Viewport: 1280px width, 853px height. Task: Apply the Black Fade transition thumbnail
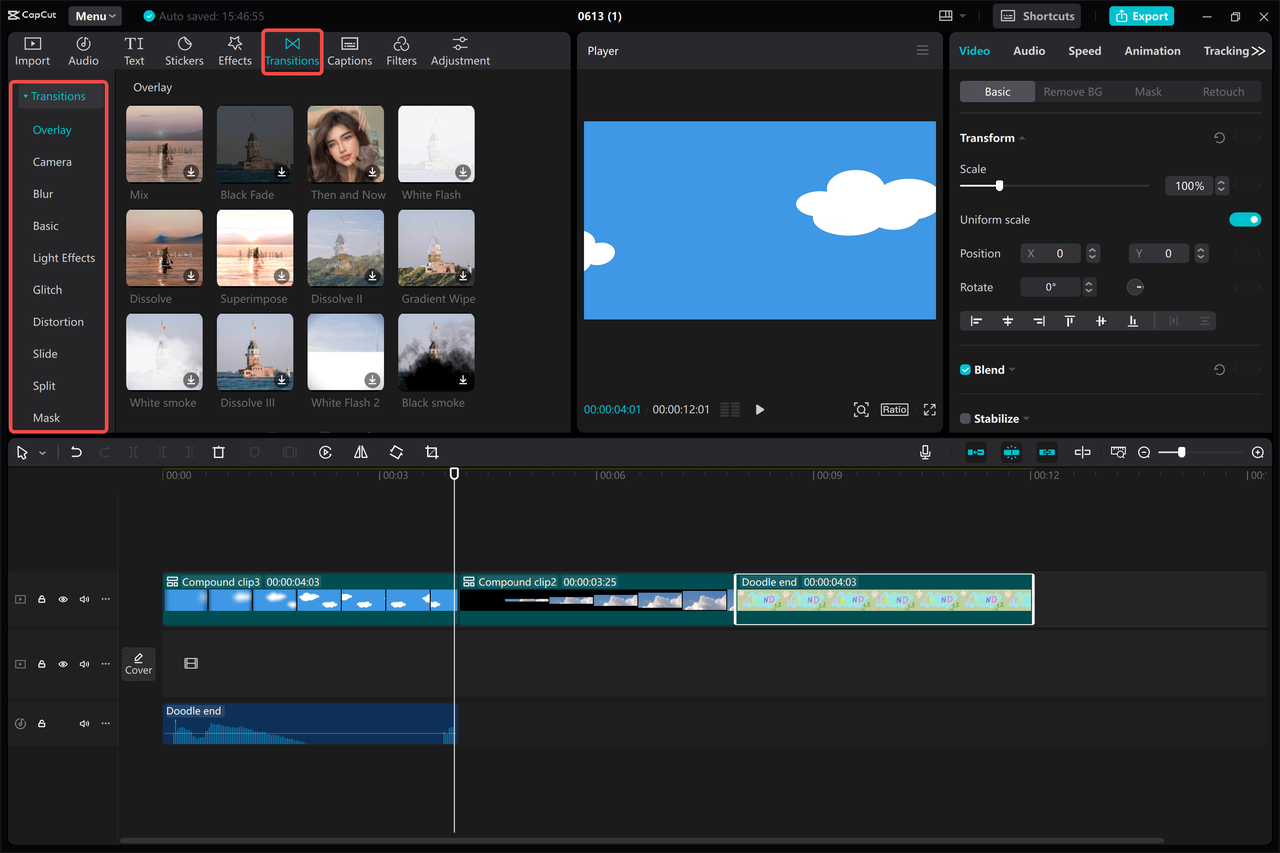coord(254,143)
